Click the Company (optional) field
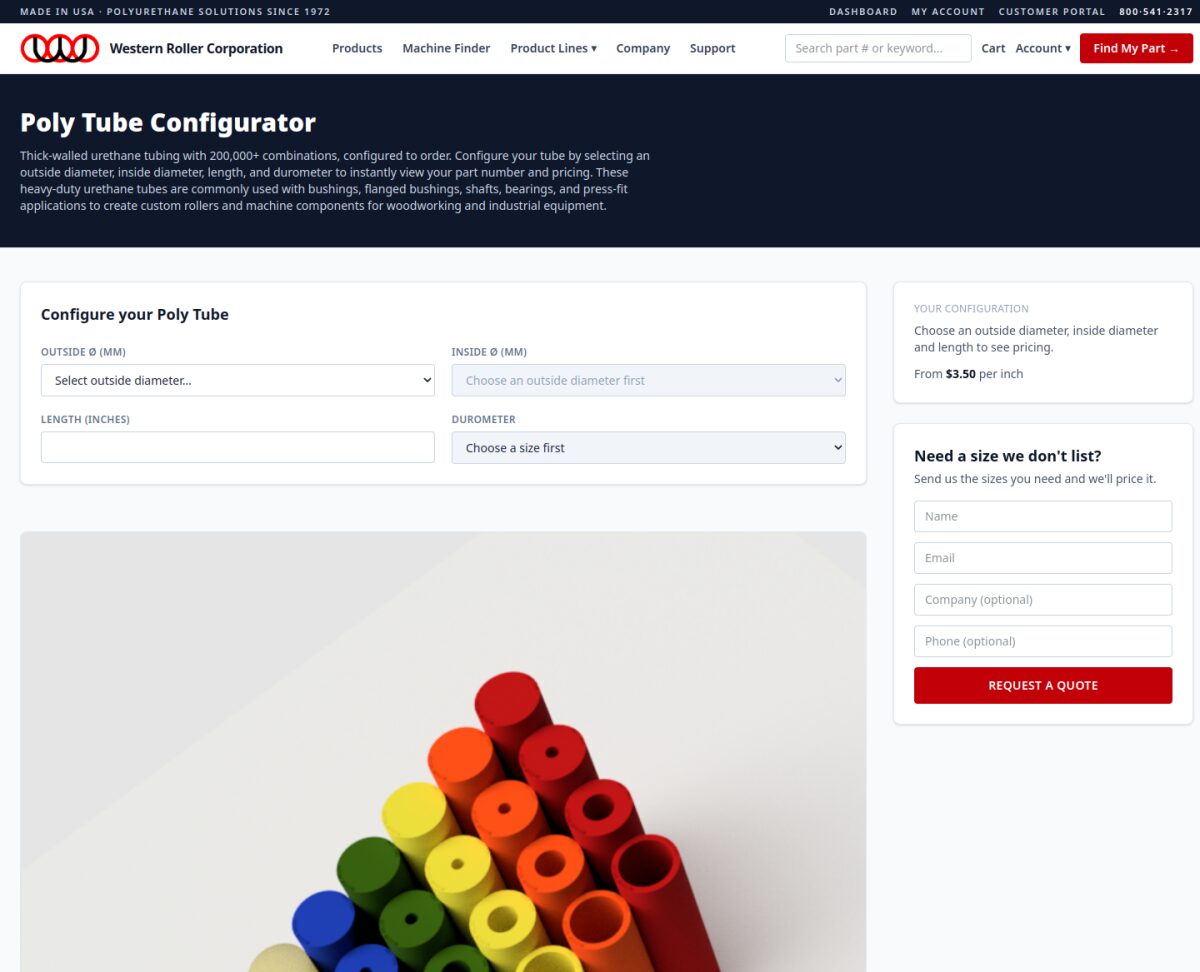 [x=1043, y=600]
